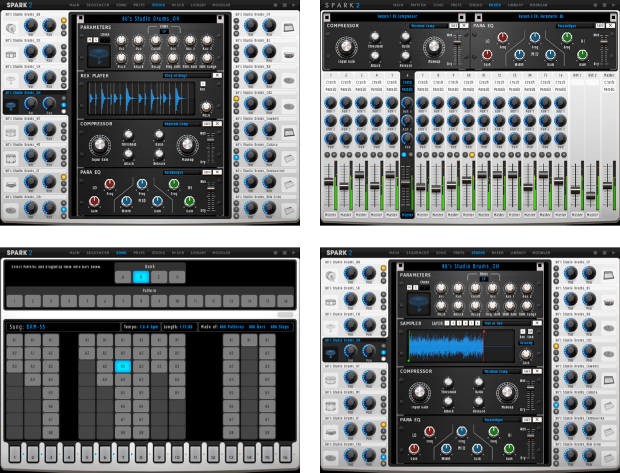
Task: Toggle orange lit button on Mixer channel 10
Action: click(x=472, y=155)
